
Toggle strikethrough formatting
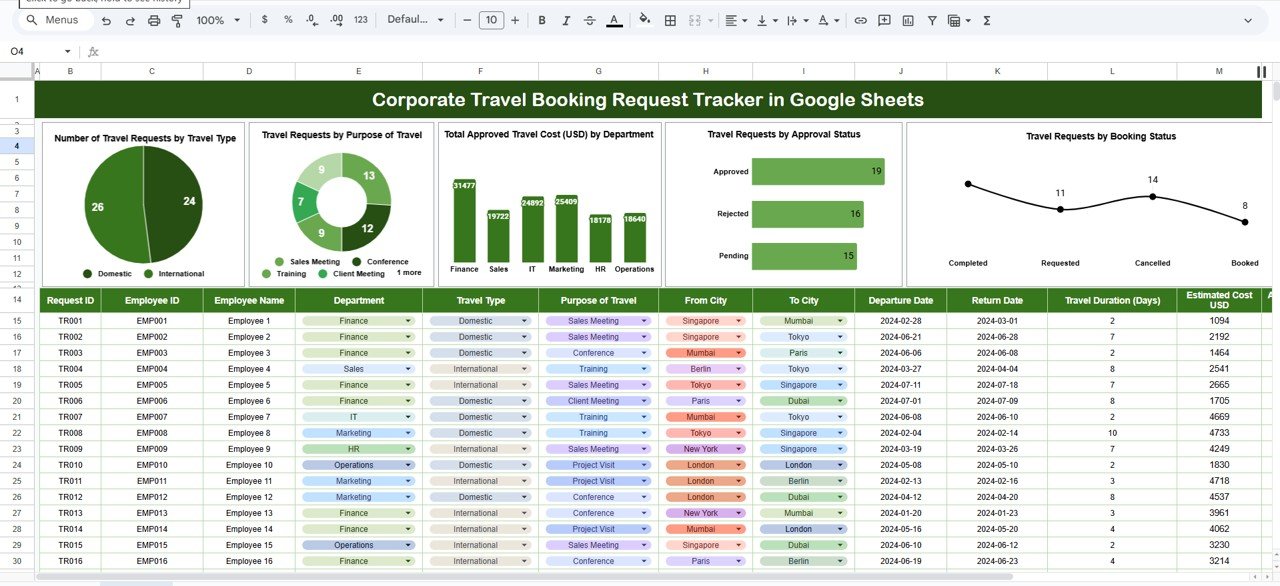589,20
